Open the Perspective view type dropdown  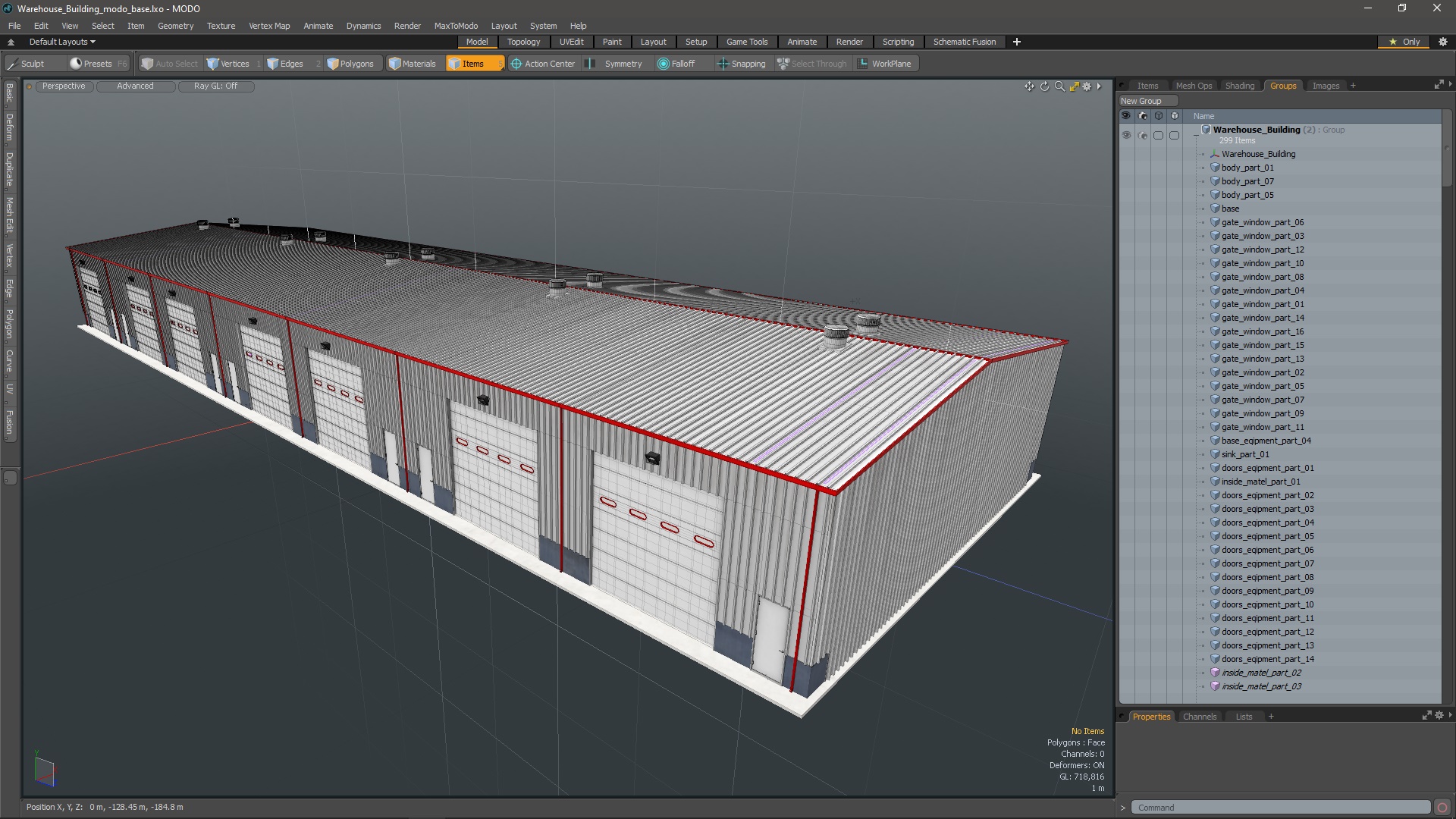click(x=64, y=86)
